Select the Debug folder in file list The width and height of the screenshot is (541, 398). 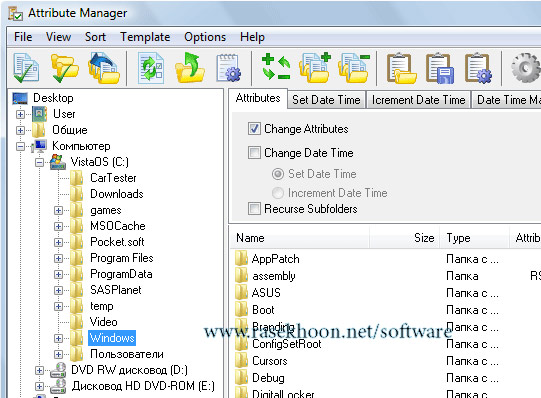point(268,378)
